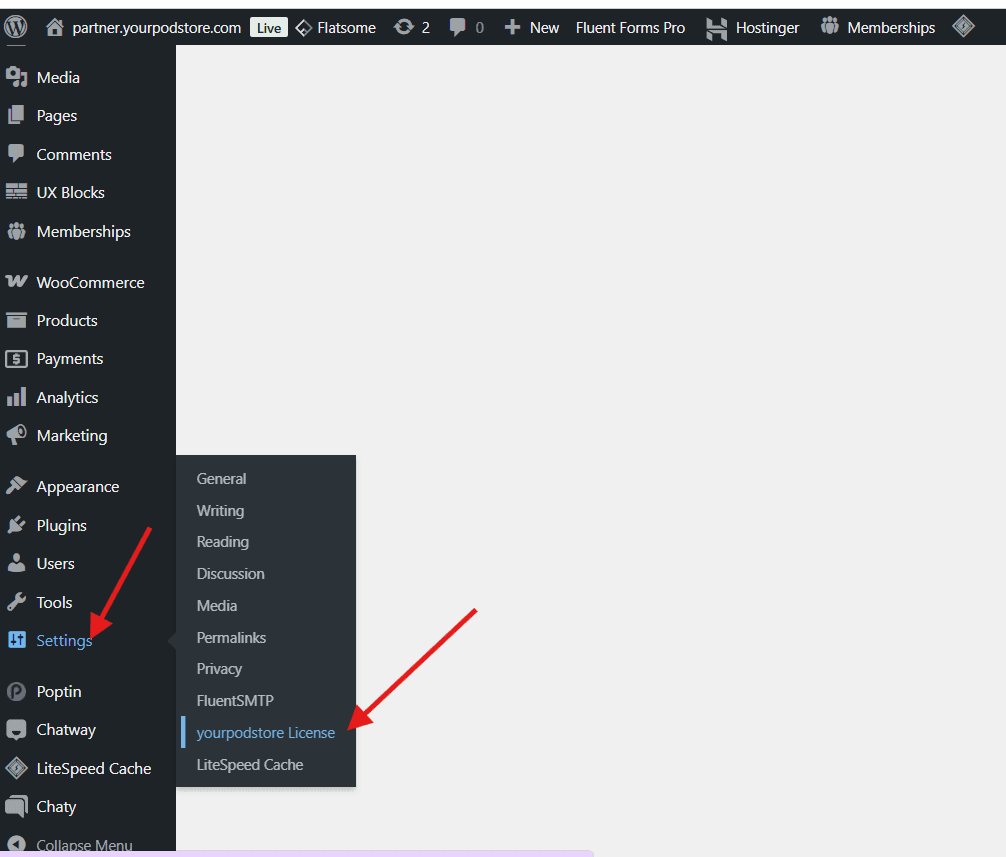
Task: Go to Products in the sidebar
Action: pyautogui.click(x=67, y=320)
